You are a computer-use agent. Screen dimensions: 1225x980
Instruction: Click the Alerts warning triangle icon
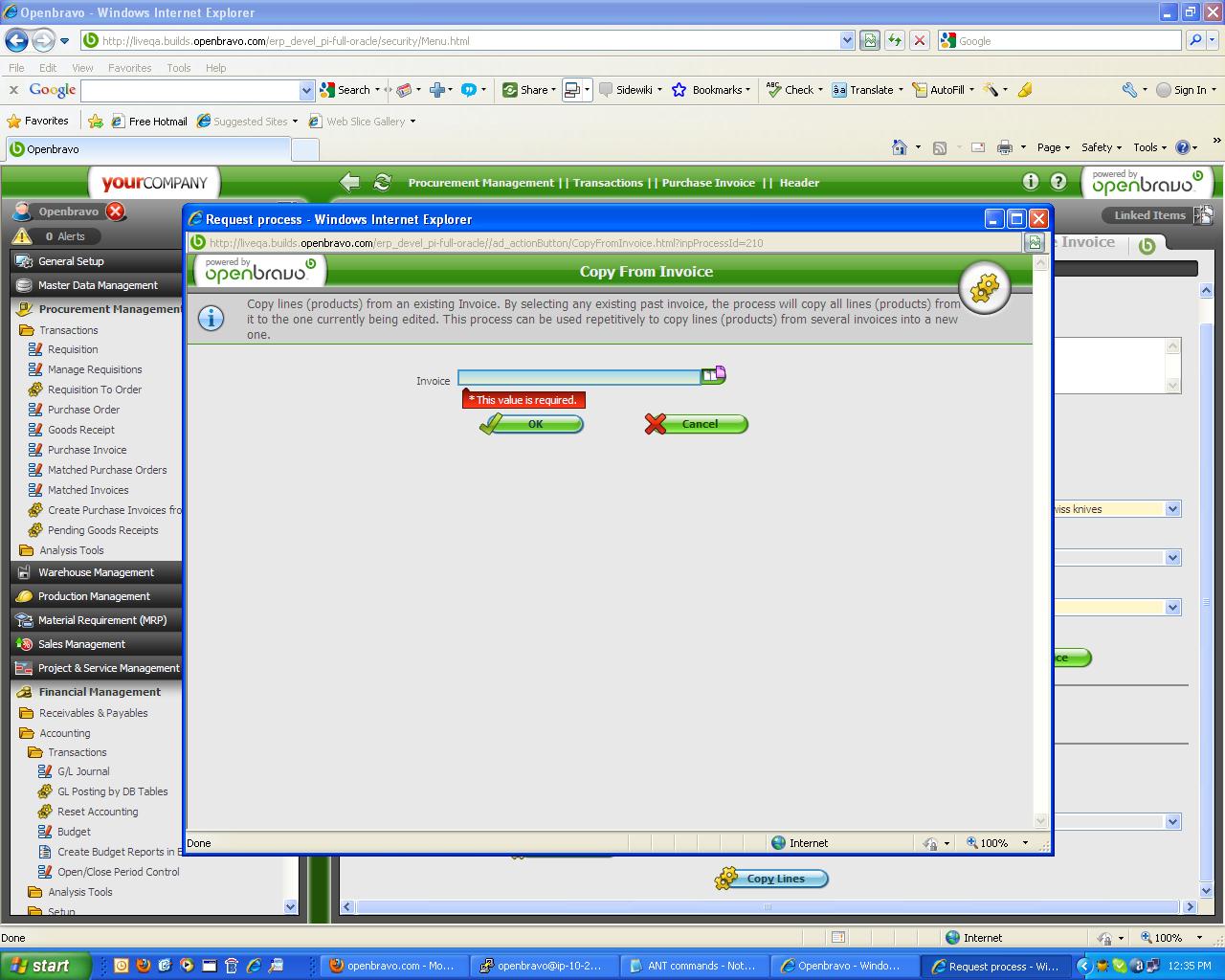tap(22, 236)
